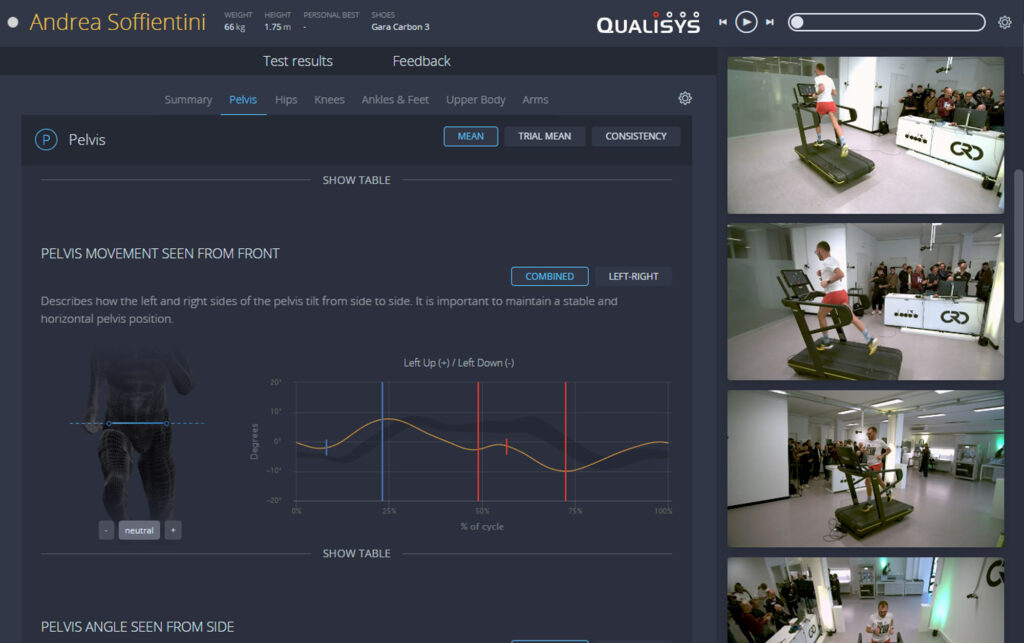Click the minus button under body model
This screenshot has width=1024, height=643.
tap(106, 530)
